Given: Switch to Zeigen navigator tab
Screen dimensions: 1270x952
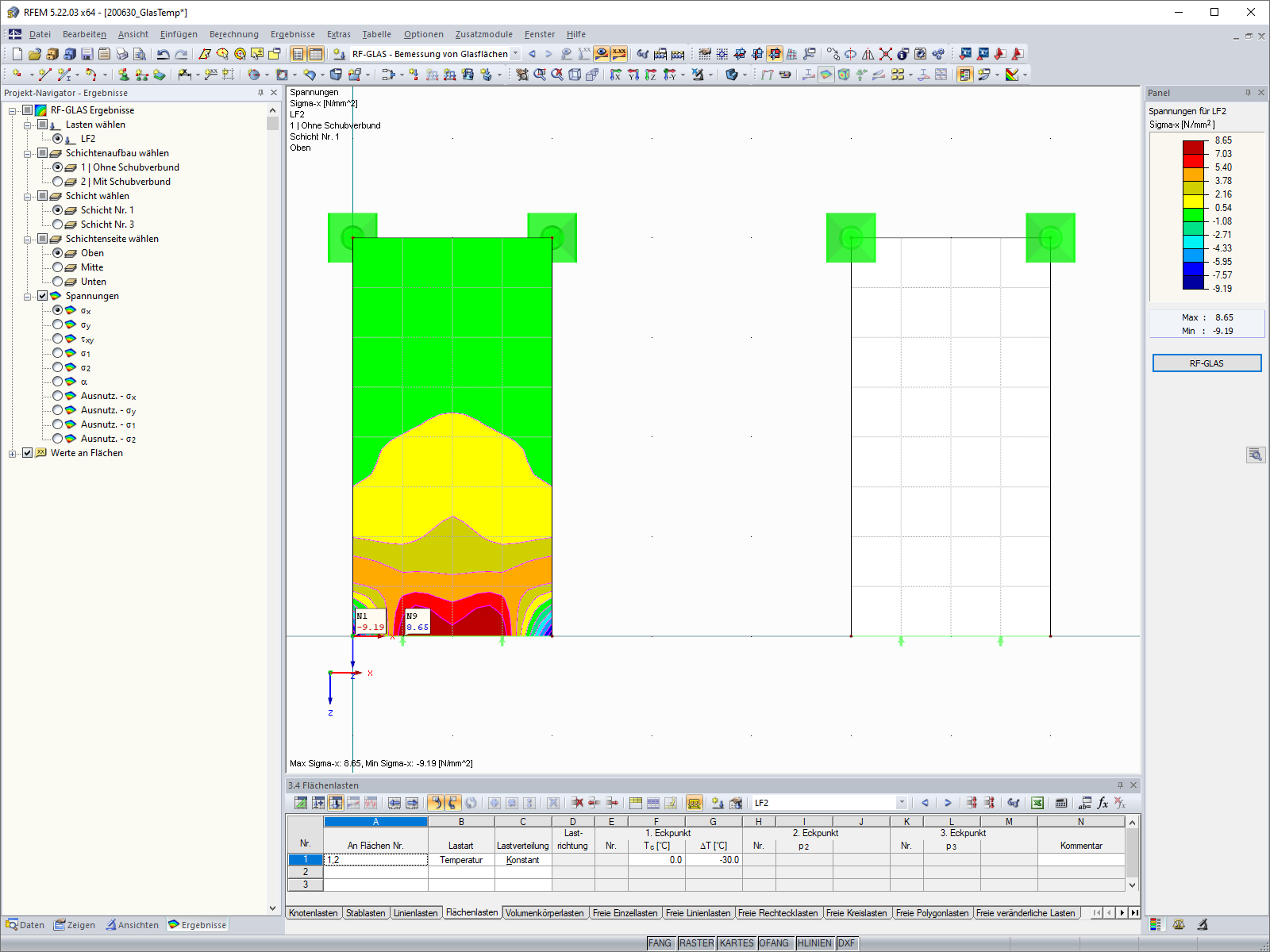Looking at the screenshot, I should [x=75, y=925].
